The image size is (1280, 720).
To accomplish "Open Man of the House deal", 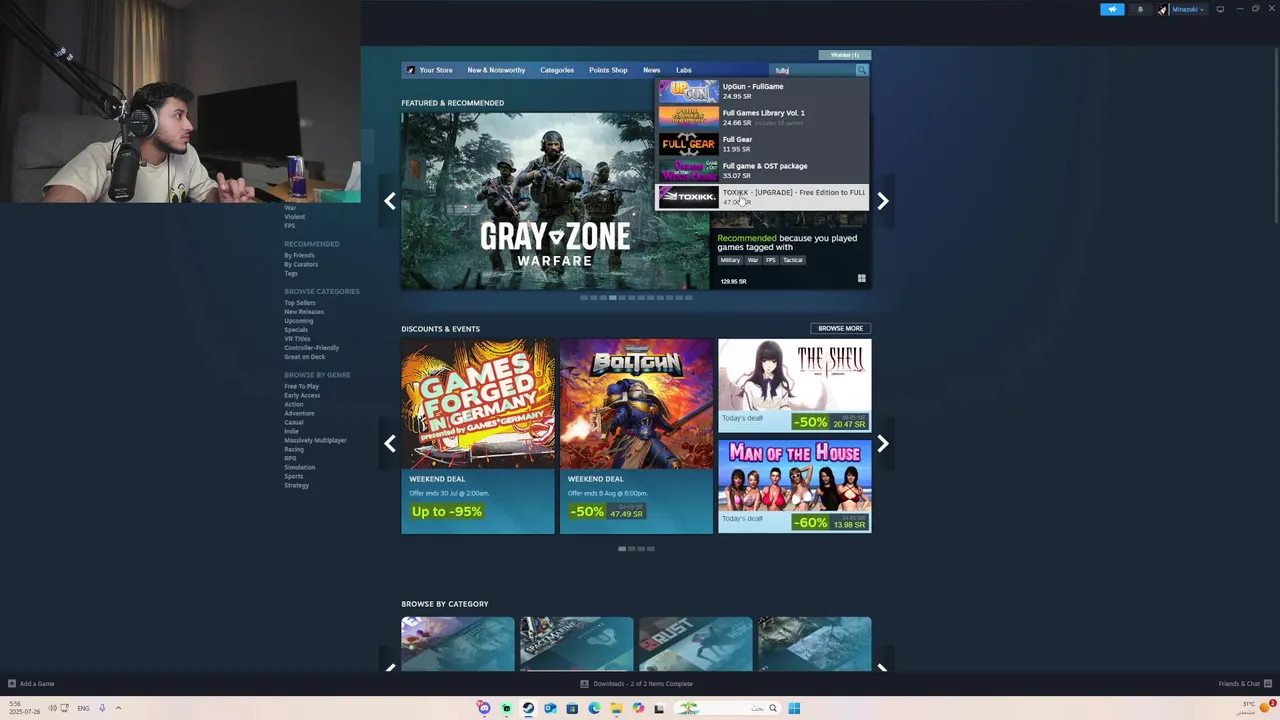I will pos(794,486).
